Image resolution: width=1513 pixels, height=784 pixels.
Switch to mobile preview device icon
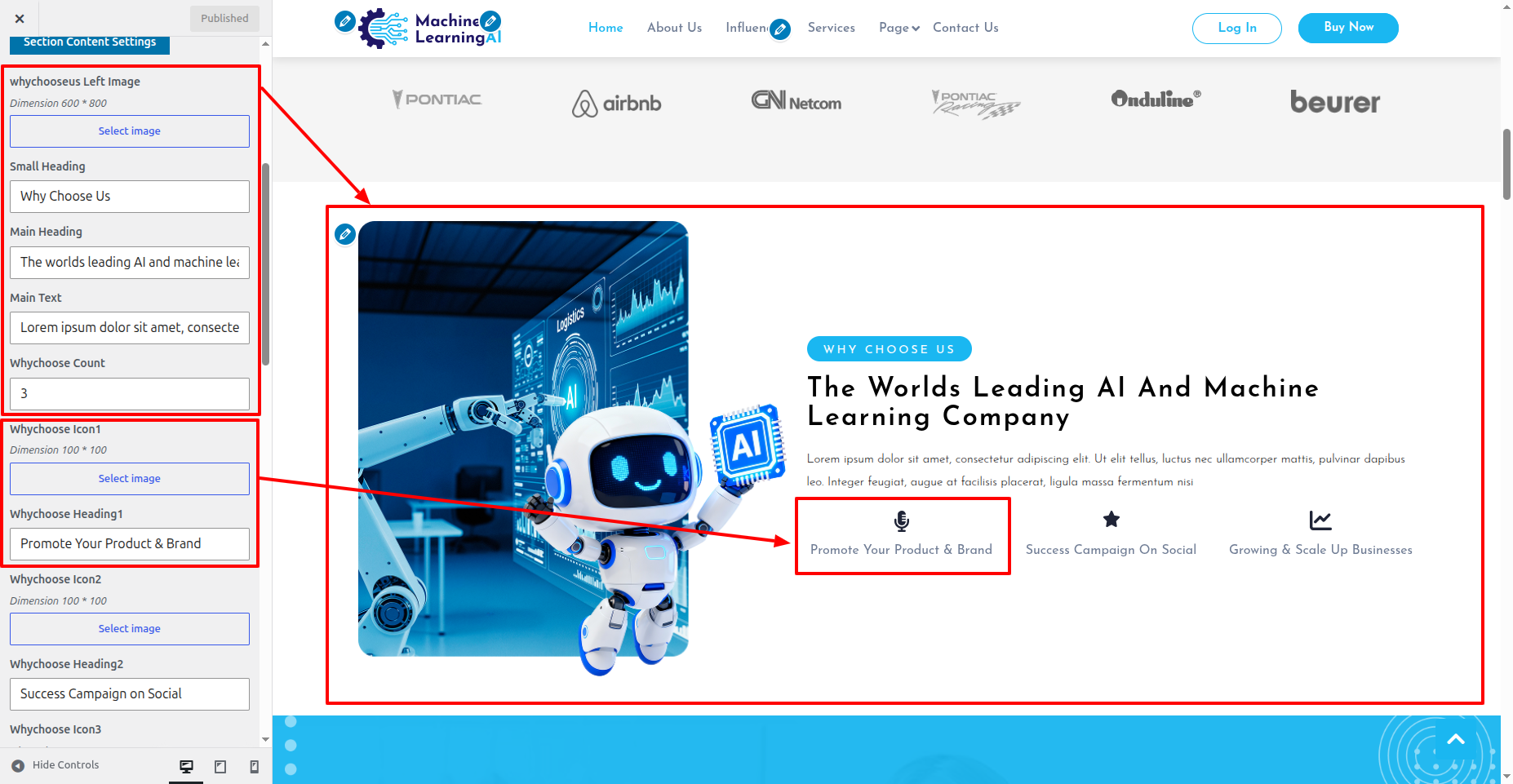coord(255,766)
